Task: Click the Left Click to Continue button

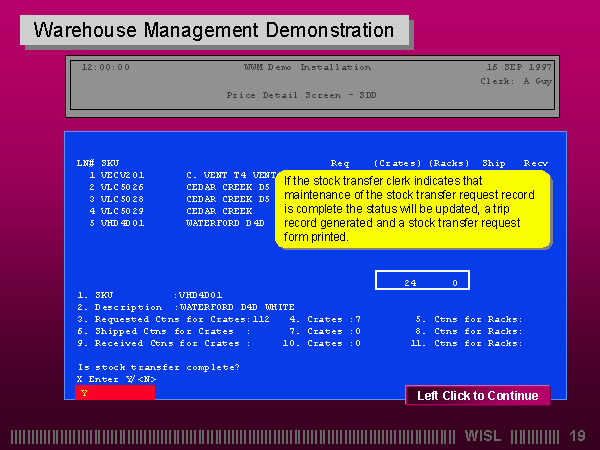Action: (477, 395)
